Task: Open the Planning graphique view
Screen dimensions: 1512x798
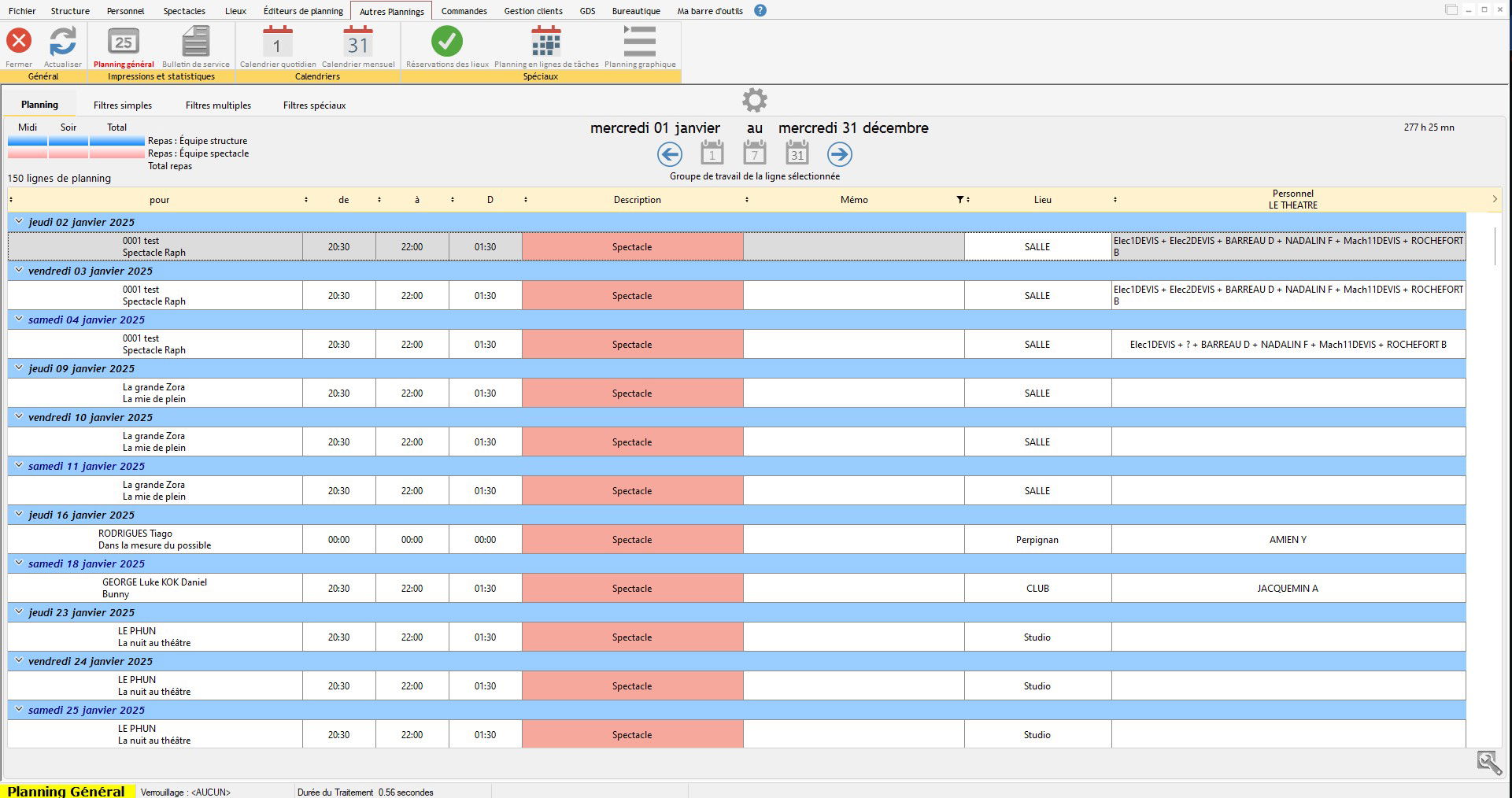Action: (639, 41)
